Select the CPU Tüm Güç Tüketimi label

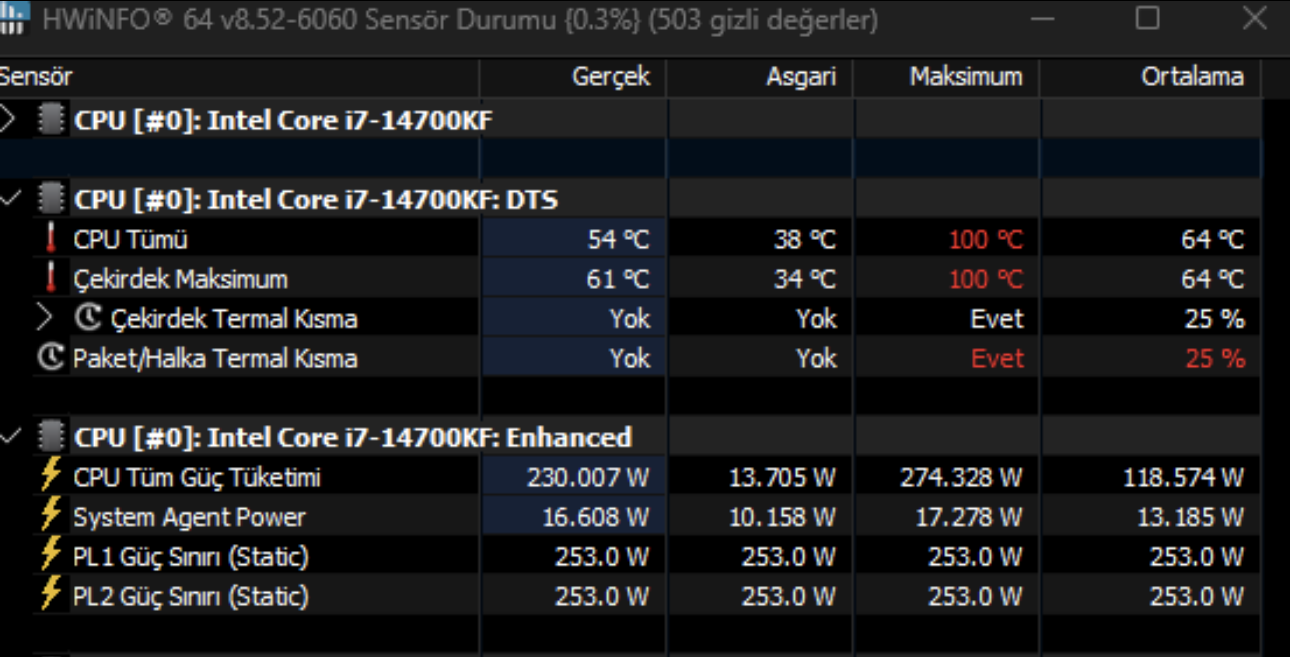(x=197, y=477)
